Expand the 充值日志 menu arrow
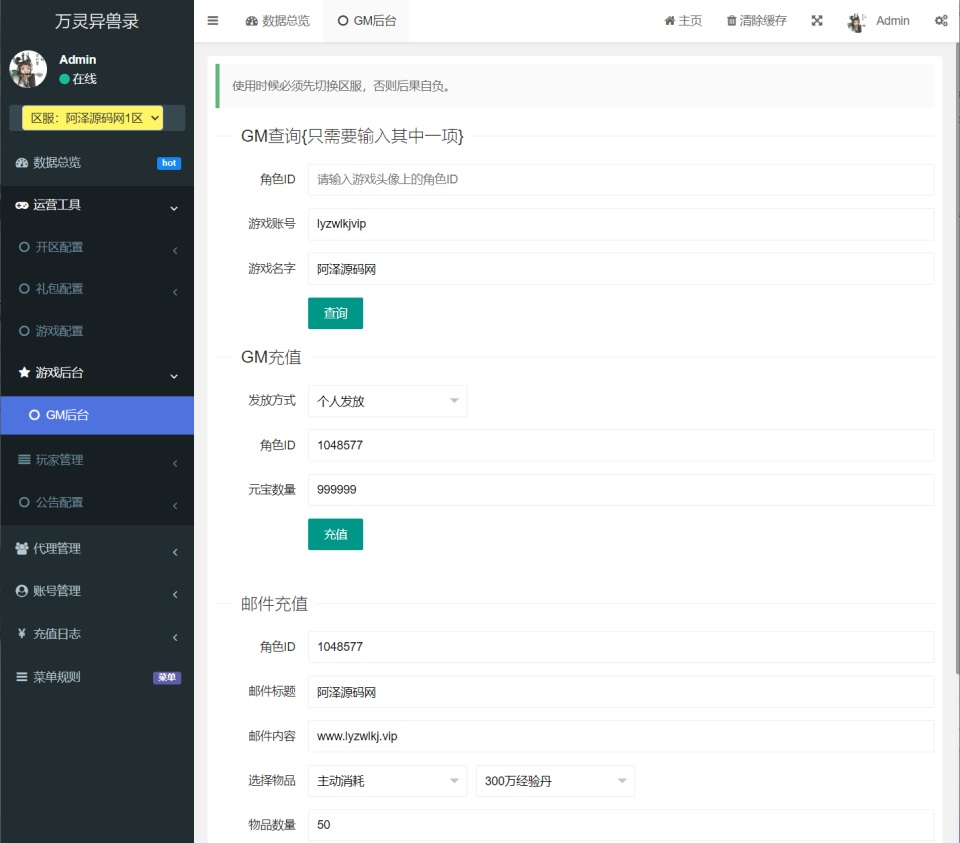 (x=175, y=637)
